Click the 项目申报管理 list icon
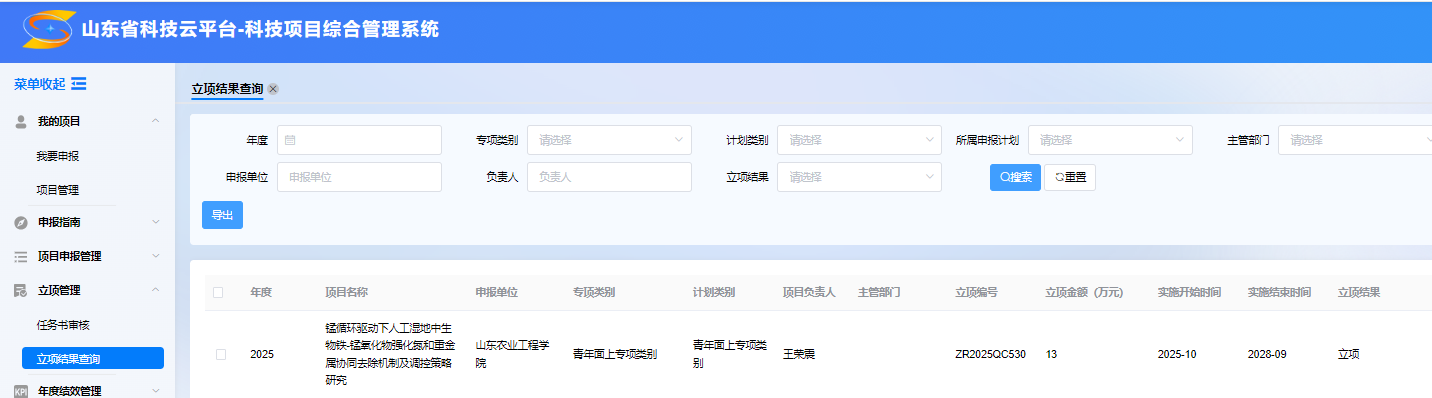 20,256
